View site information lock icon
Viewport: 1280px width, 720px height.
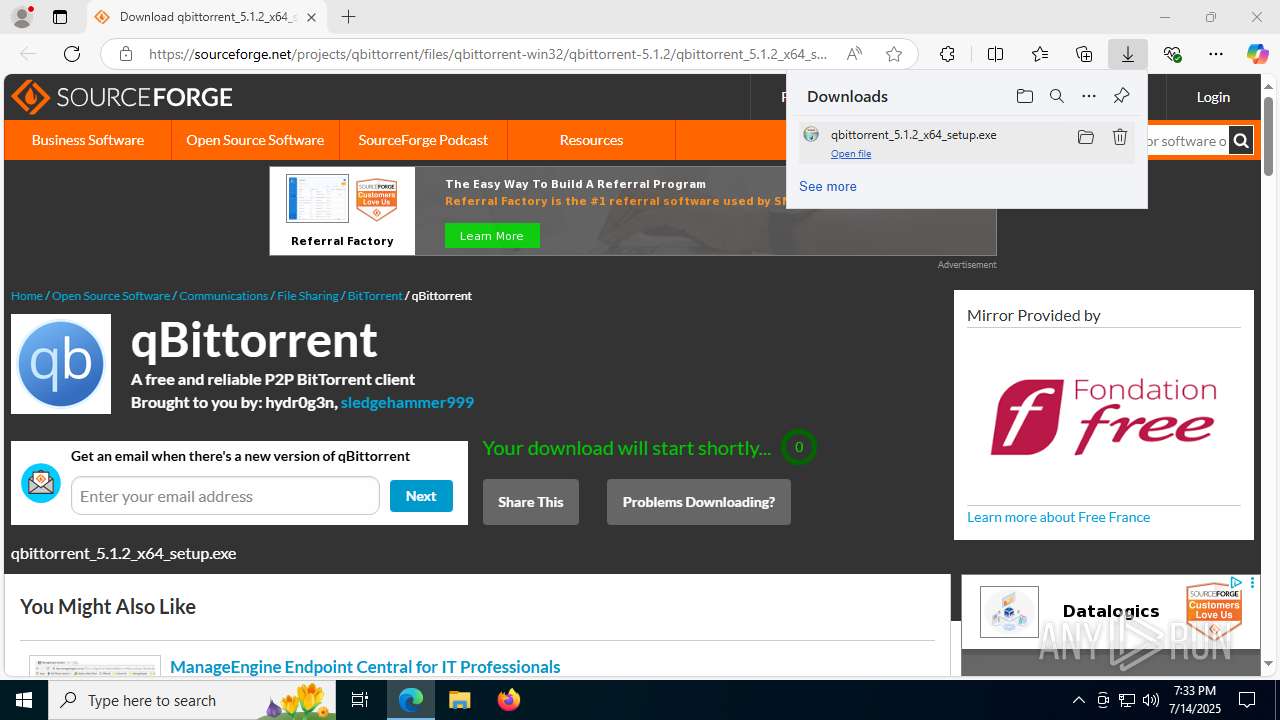[125, 54]
